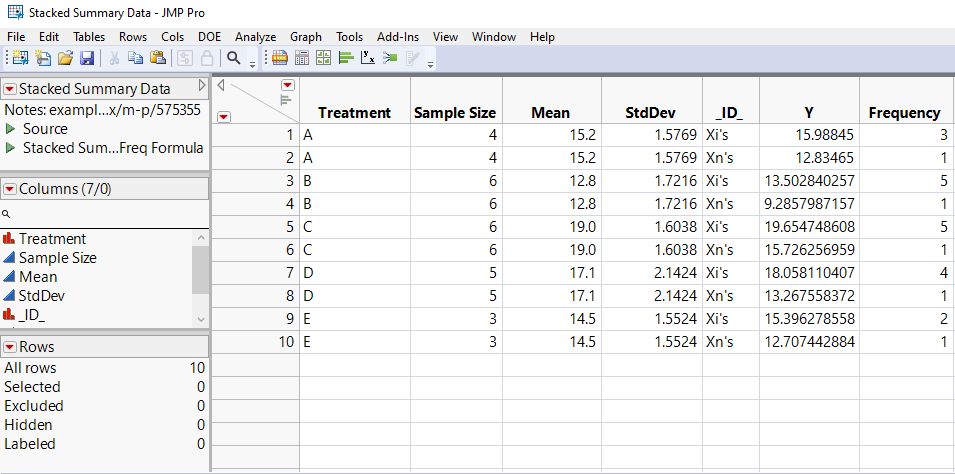Image resolution: width=955 pixels, height=474 pixels.
Task: Click the Paste clipboard icon
Action: pos(157,58)
